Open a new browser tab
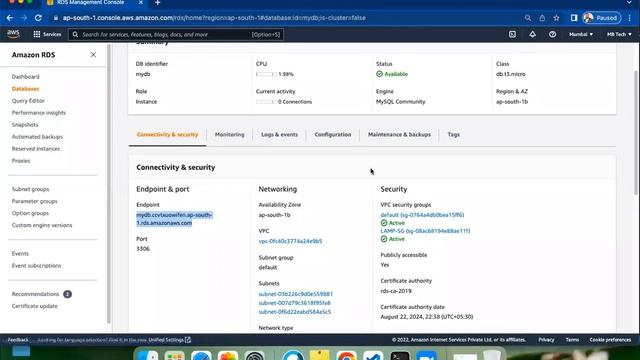This screenshot has width=640, height=360. click(x=158, y=3)
